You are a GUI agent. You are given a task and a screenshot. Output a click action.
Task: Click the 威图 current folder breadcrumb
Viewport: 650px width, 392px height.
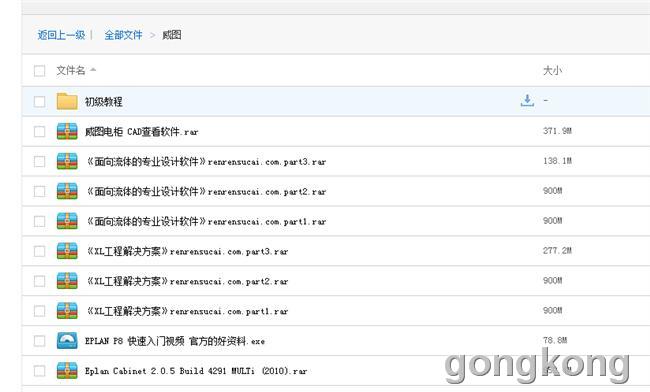click(172, 35)
